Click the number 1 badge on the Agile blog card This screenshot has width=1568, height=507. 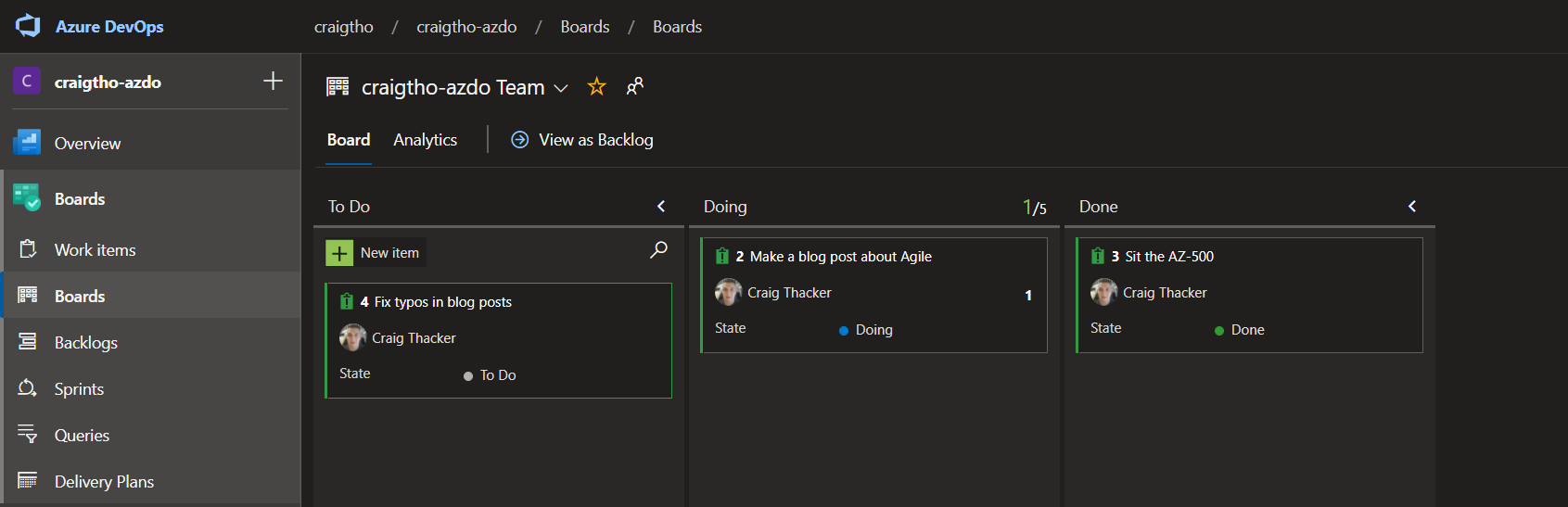coord(1028,295)
